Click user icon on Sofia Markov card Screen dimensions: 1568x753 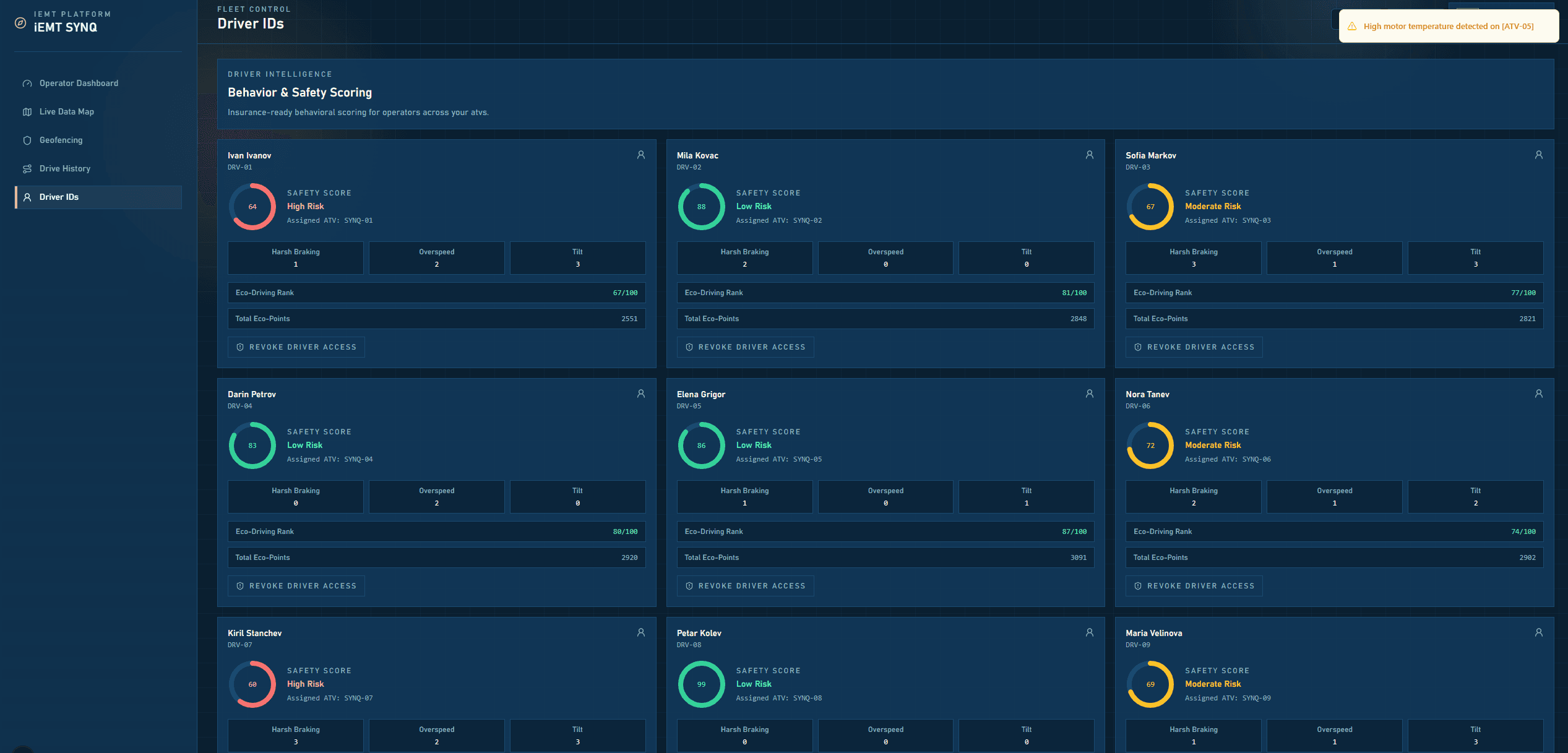click(x=1539, y=155)
